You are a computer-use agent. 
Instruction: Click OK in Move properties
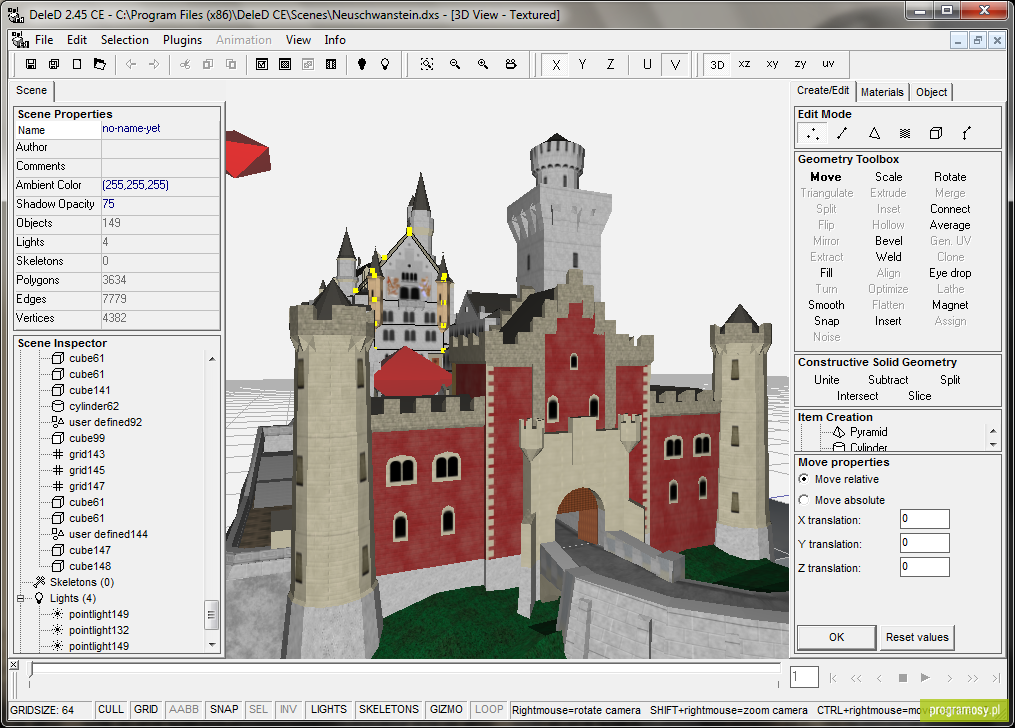836,637
